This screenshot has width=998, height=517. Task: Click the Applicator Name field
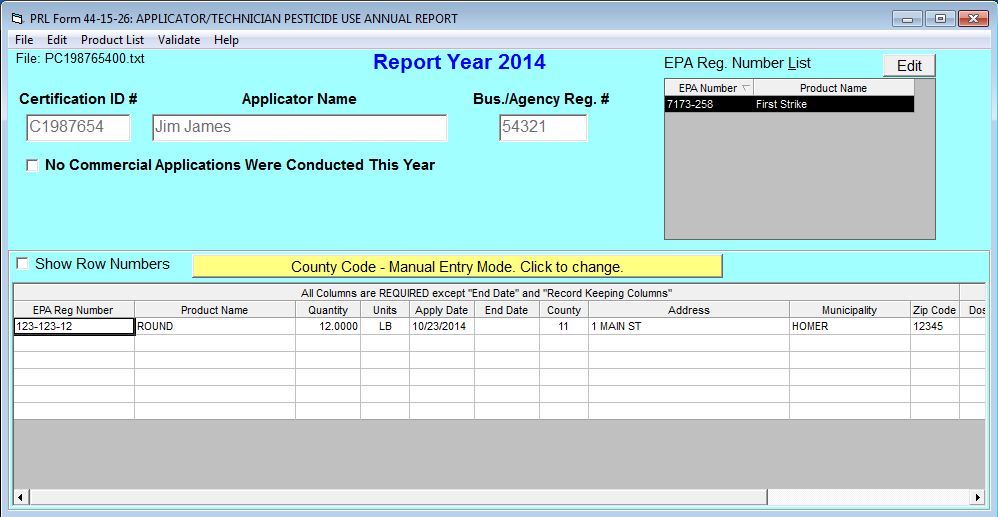(x=299, y=127)
